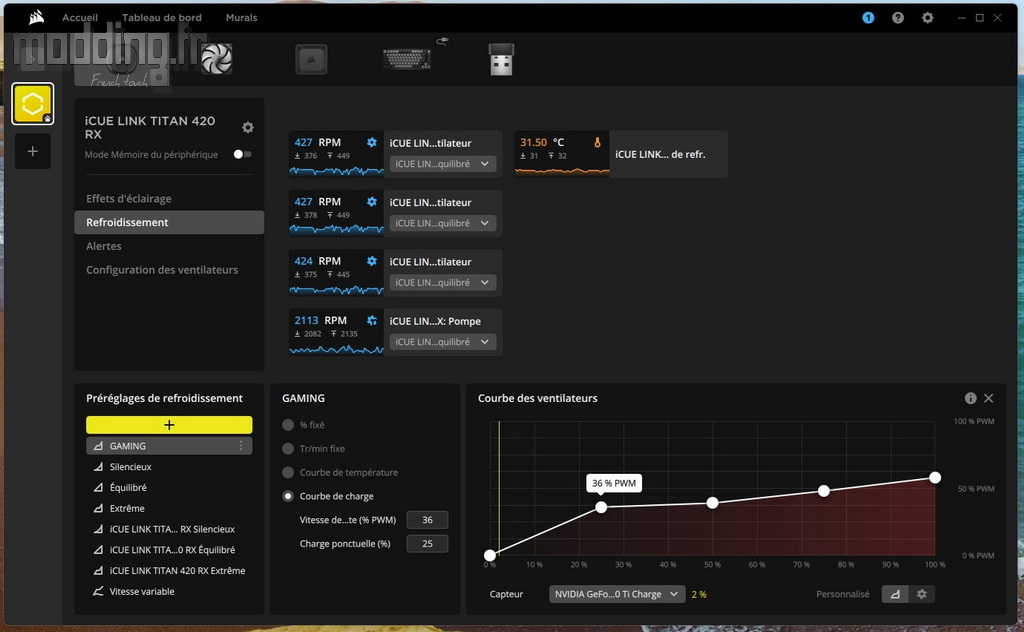Click the Charge ponctuelle (%) input field
The width and height of the screenshot is (1024, 632).
point(427,544)
